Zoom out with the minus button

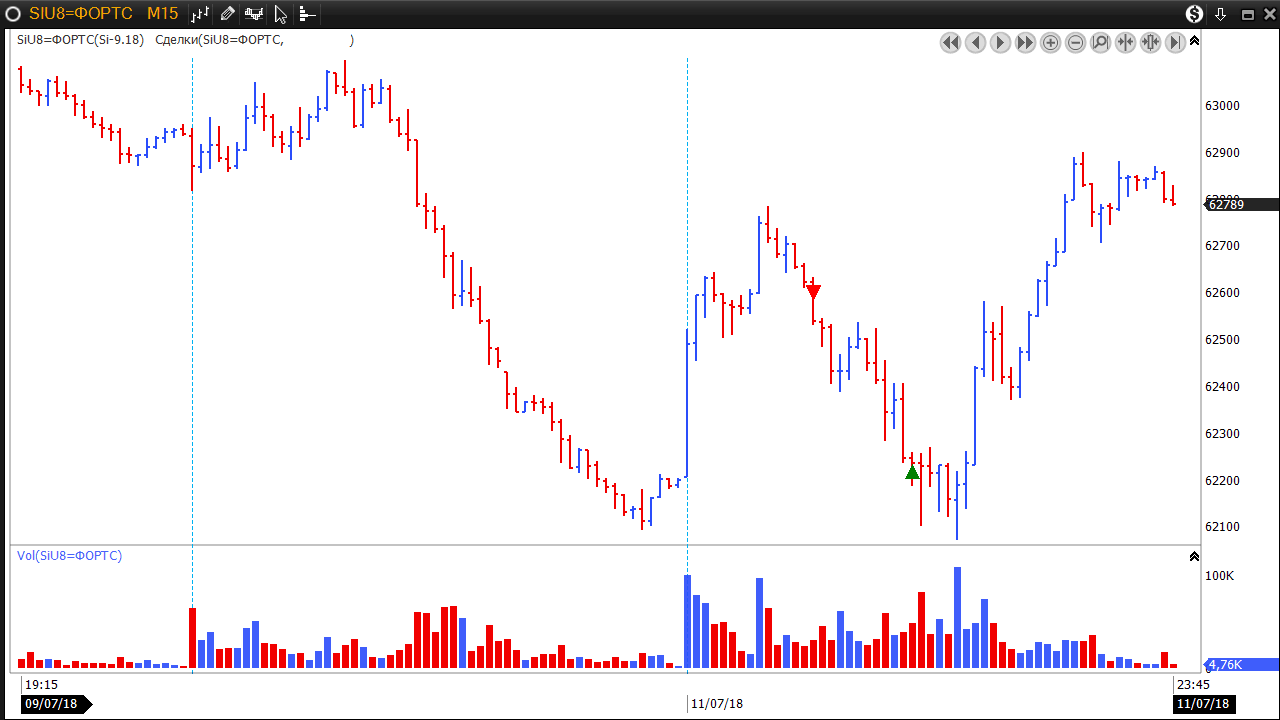tap(1075, 42)
